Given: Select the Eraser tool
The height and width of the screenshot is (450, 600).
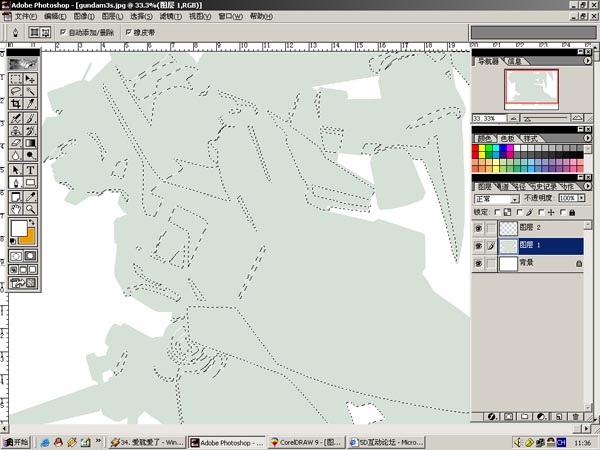Looking at the screenshot, I should pos(16,143).
